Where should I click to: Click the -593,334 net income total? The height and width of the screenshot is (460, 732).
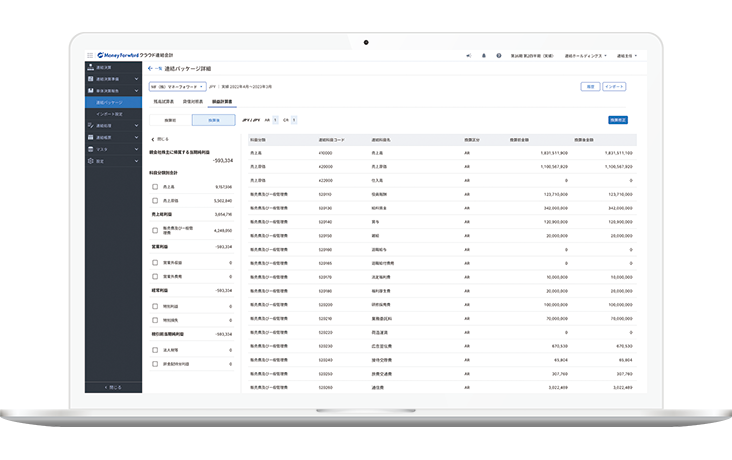pyautogui.click(x=223, y=160)
